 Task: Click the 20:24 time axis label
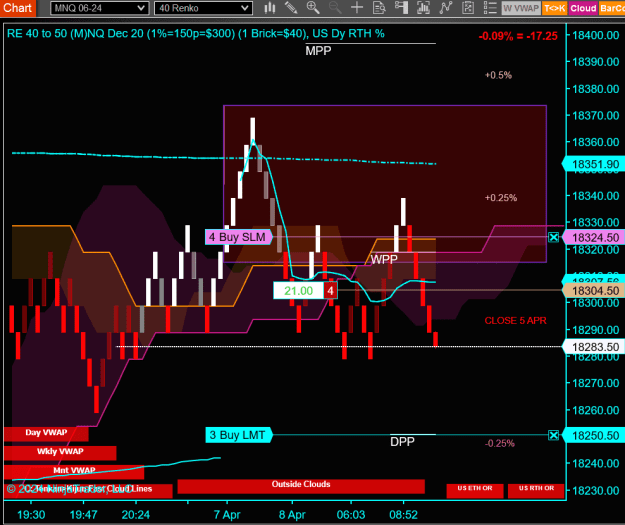click(x=136, y=515)
